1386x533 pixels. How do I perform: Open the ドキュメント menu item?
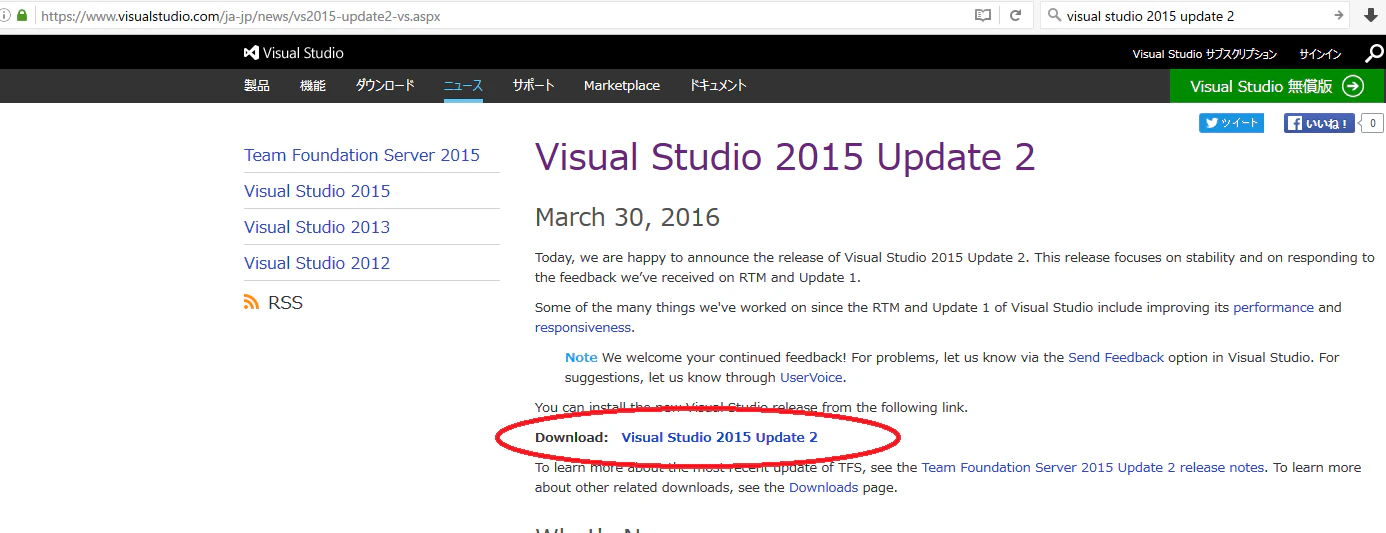click(x=718, y=86)
